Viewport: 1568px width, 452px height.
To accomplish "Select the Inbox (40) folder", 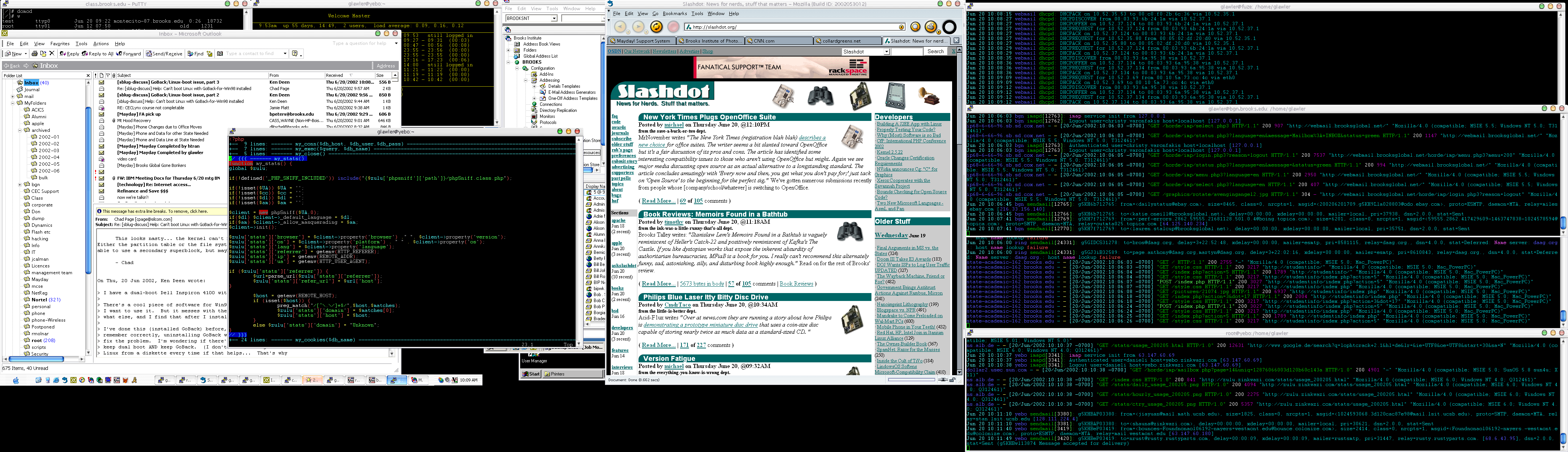I will [x=36, y=83].
